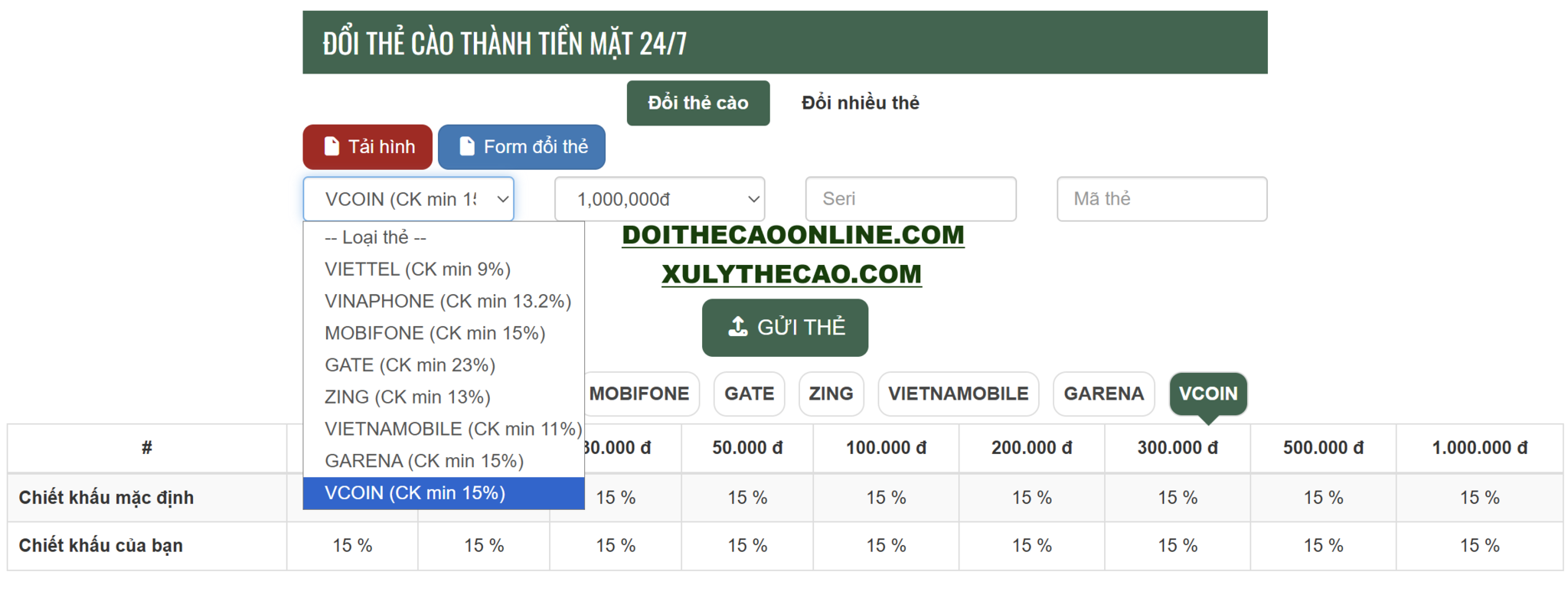The height and width of the screenshot is (611, 1568).
Task: Focus the Seri input field
Action: [910, 199]
